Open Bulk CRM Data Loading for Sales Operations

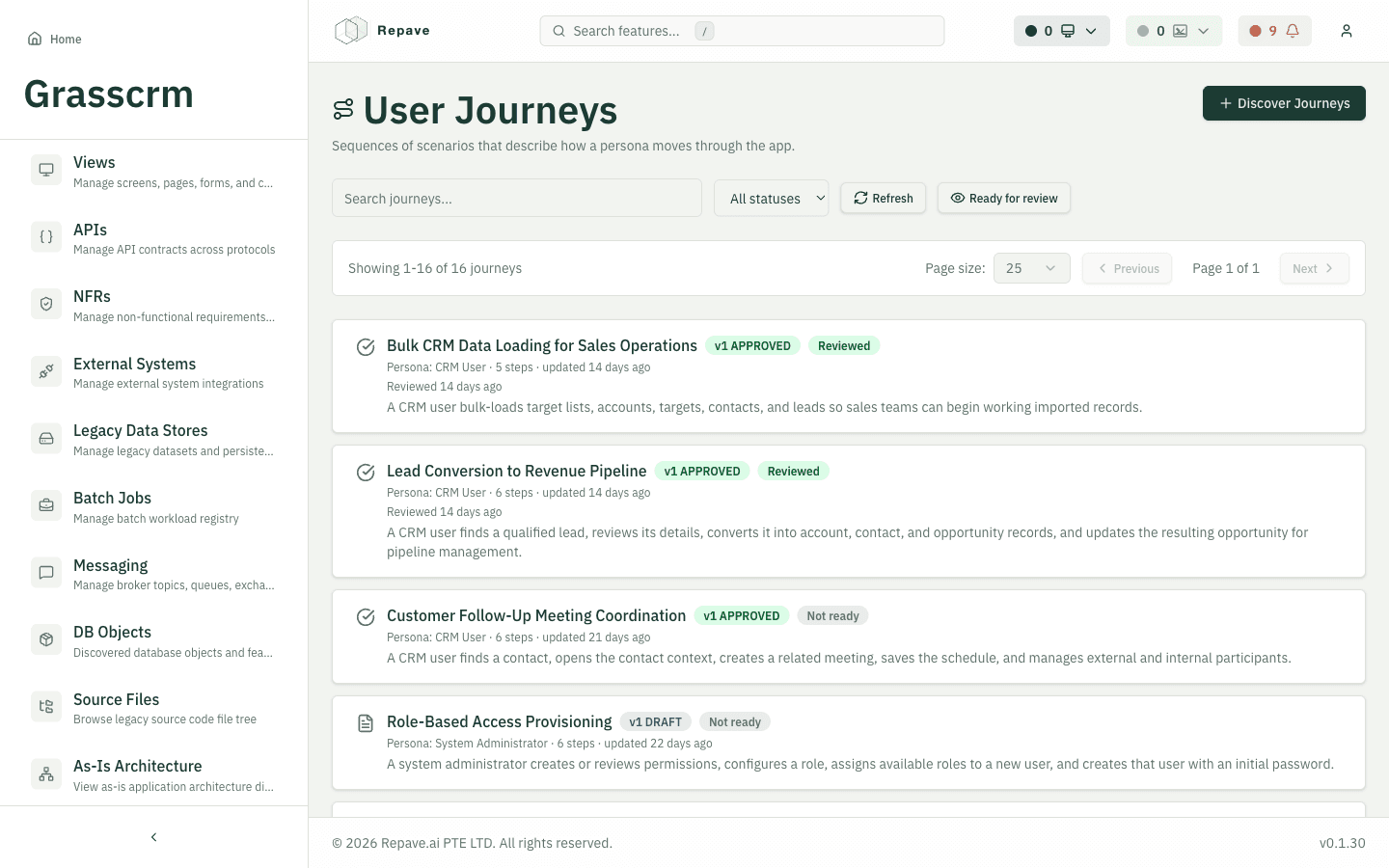click(x=542, y=345)
